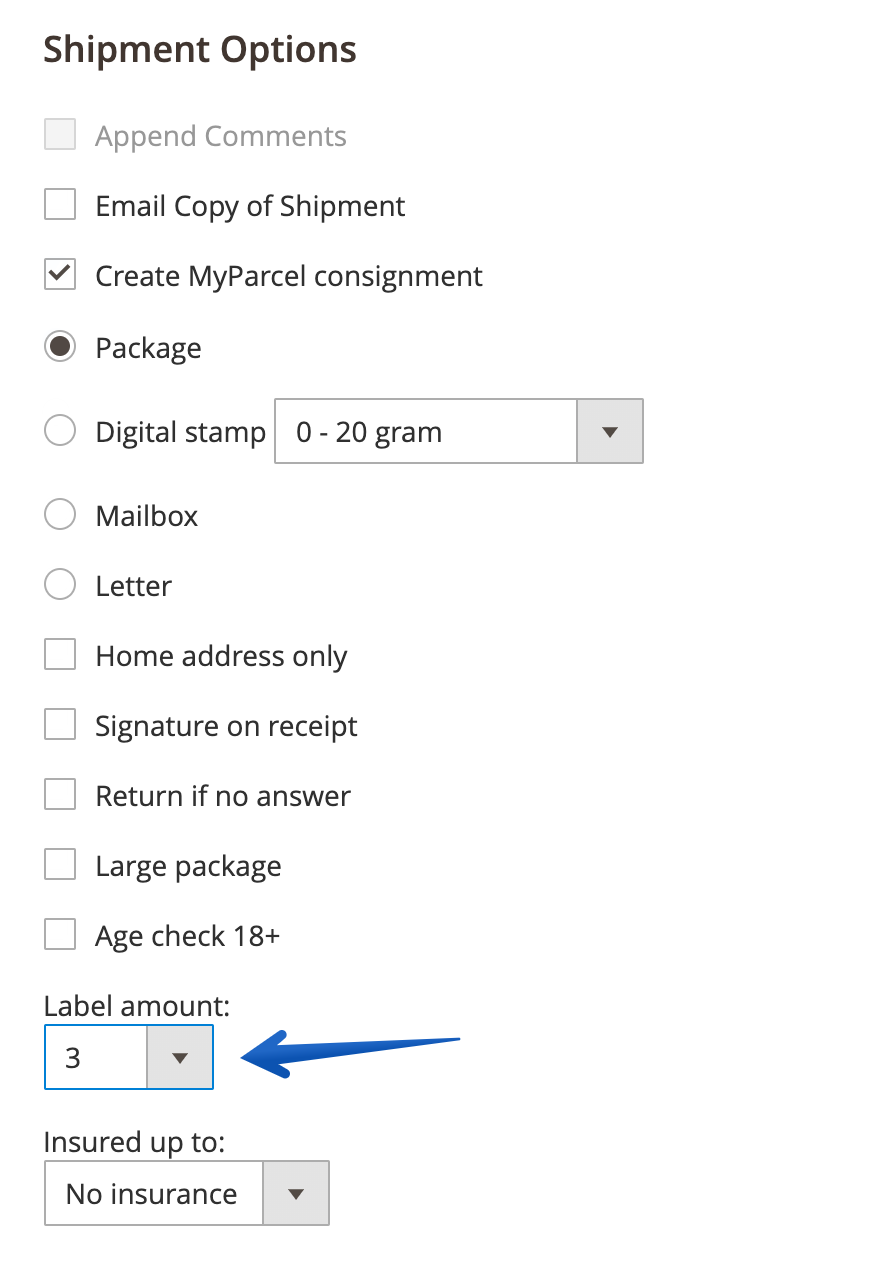Viewport: 878px width, 1280px height.
Task: Select the Mailbox radio button
Action: (x=60, y=516)
